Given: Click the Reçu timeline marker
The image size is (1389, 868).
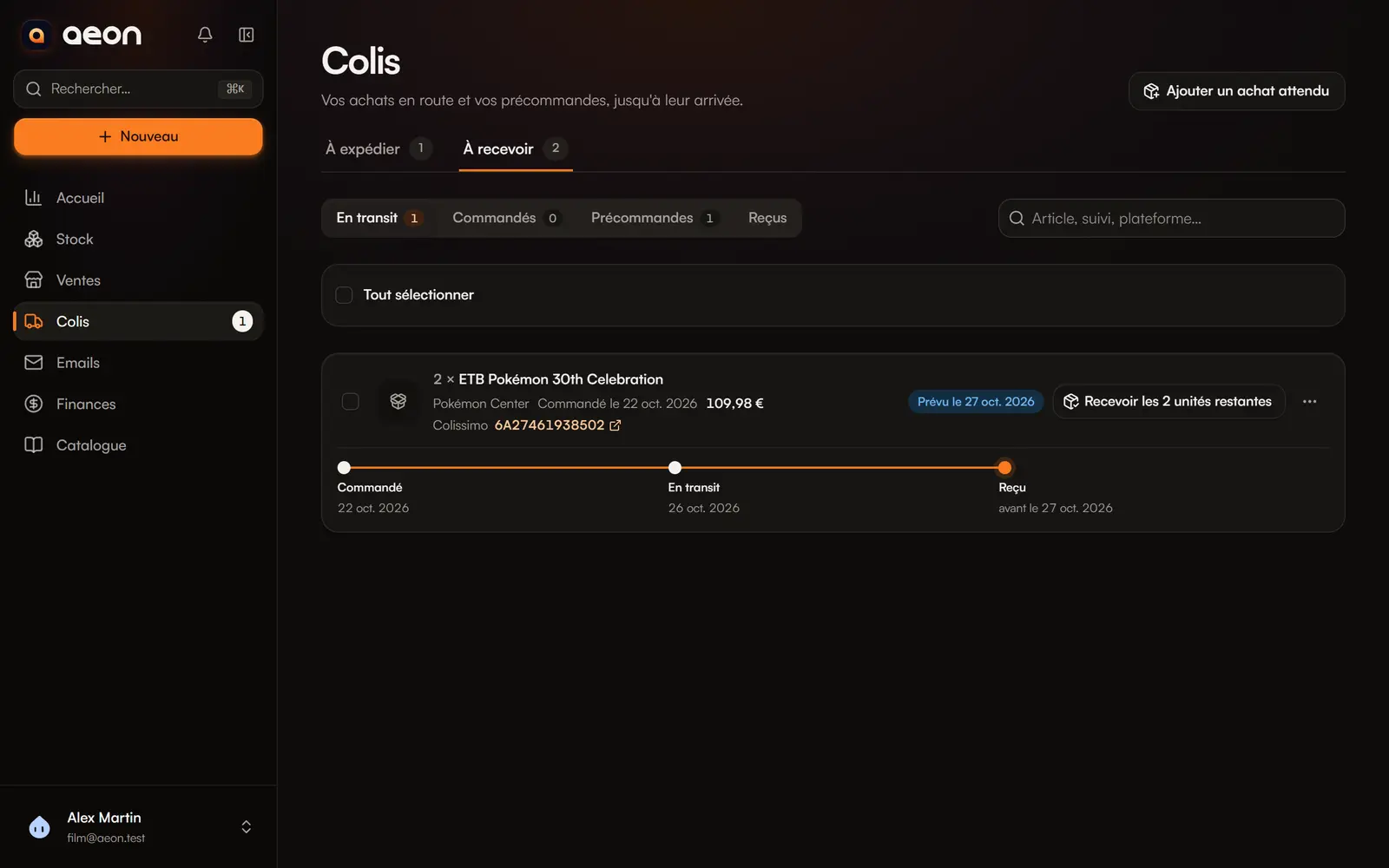Looking at the screenshot, I should (1004, 468).
